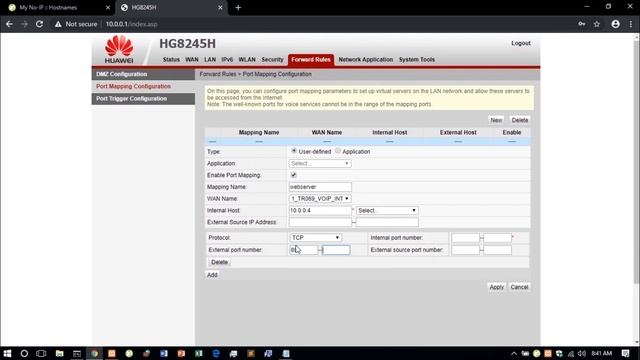This screenshot has width=640, height=360.
Task: Click the external source port start field
Action: (x=465, y=250)
